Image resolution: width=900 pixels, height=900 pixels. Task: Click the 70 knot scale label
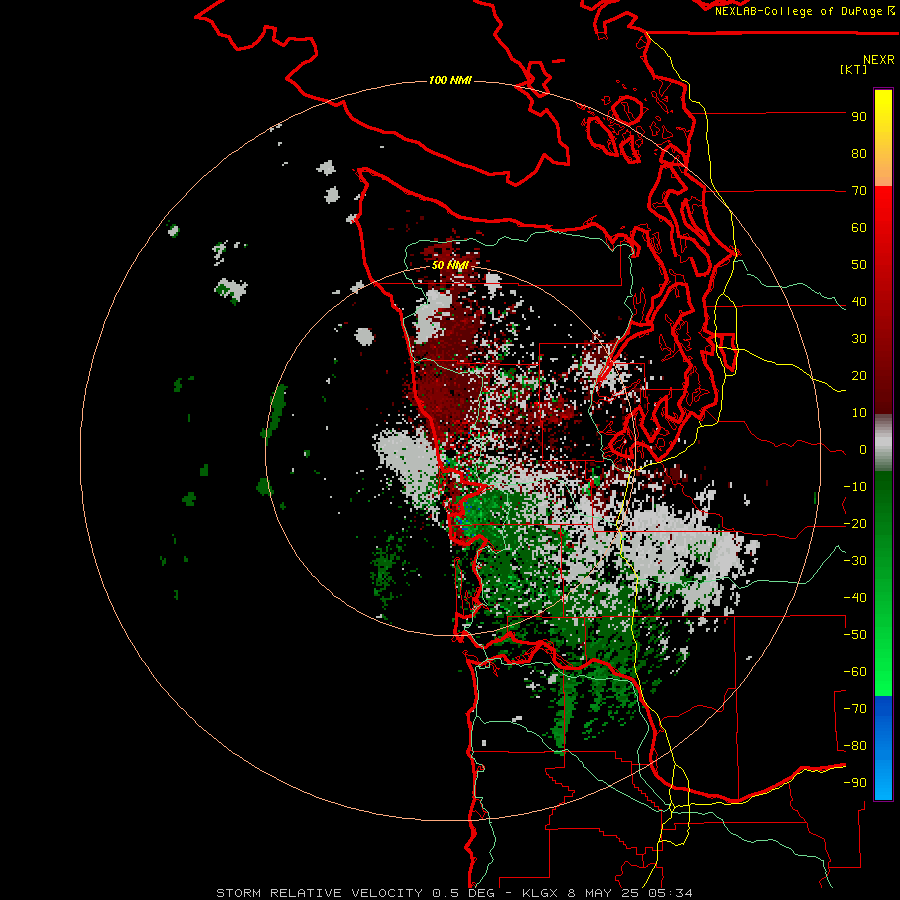coord(859,191)
